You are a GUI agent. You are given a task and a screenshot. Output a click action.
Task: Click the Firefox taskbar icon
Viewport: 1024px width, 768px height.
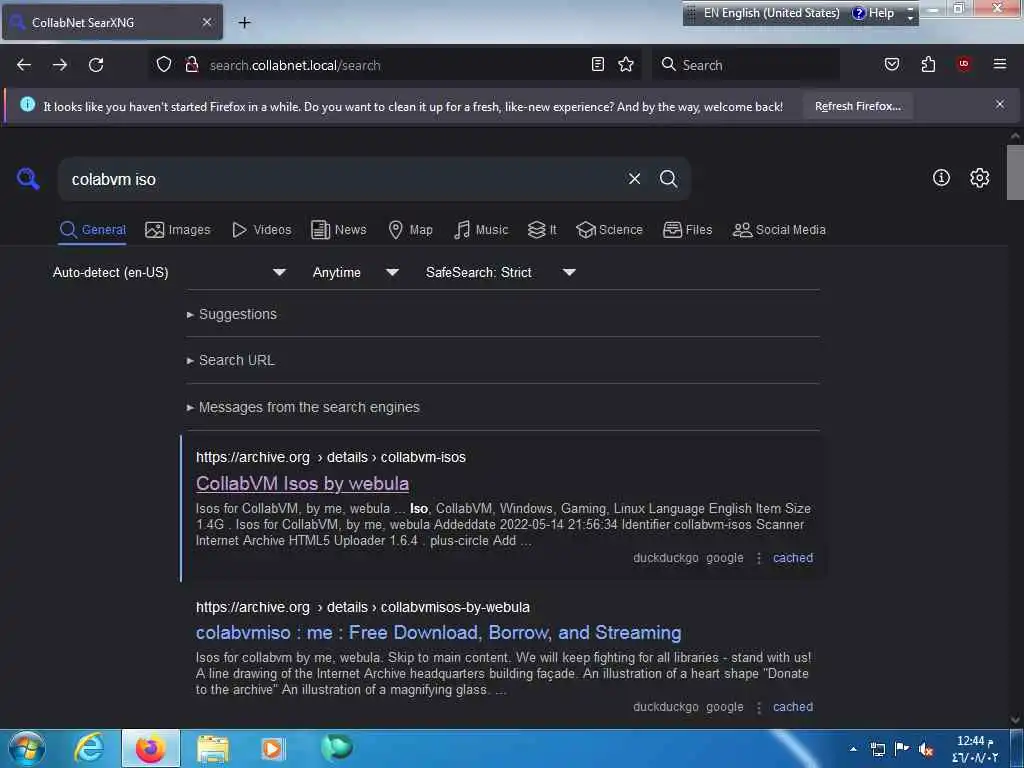tap(150, 748)
